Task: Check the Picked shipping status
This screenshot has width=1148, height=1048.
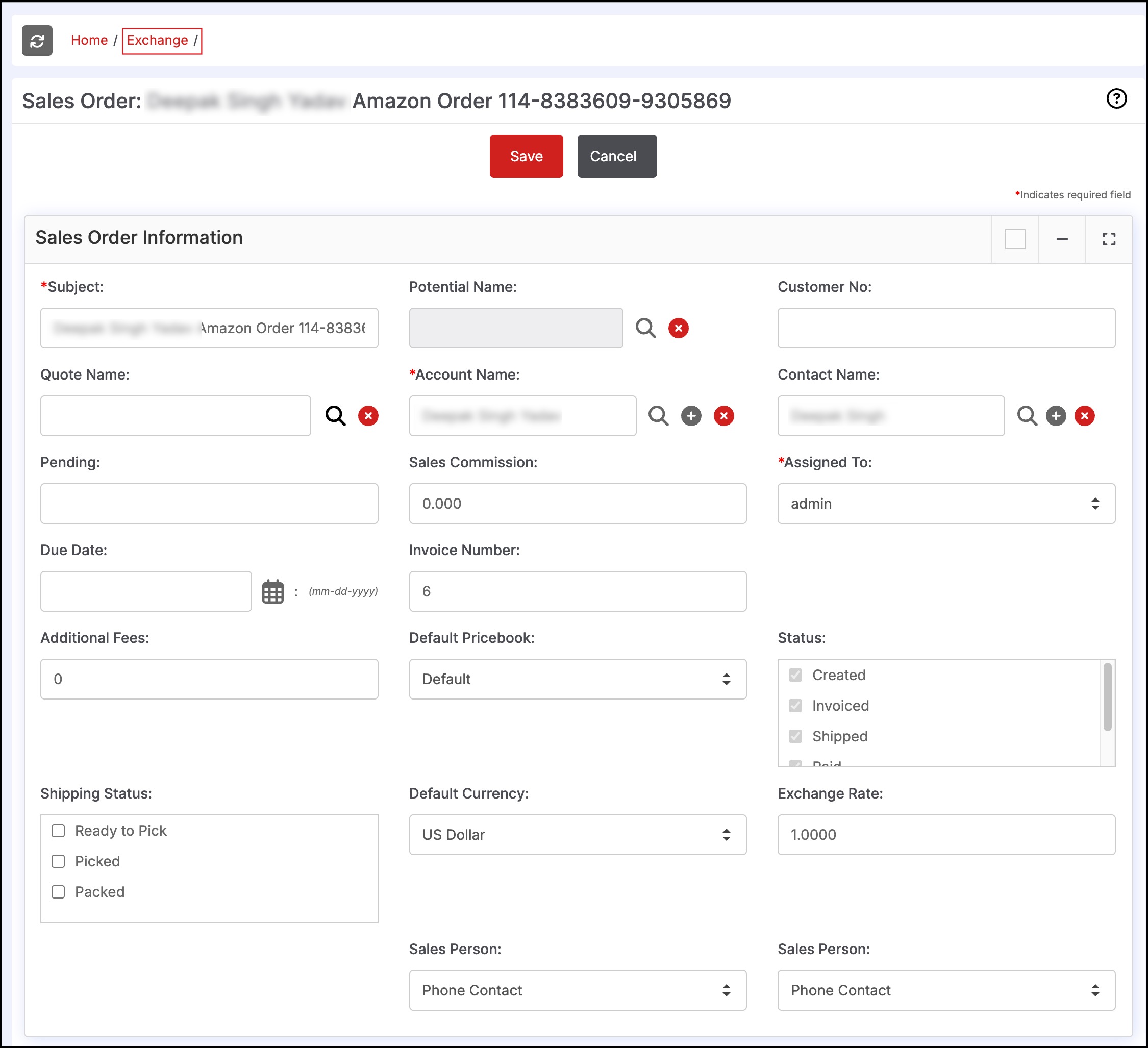Action: point(58,862)
